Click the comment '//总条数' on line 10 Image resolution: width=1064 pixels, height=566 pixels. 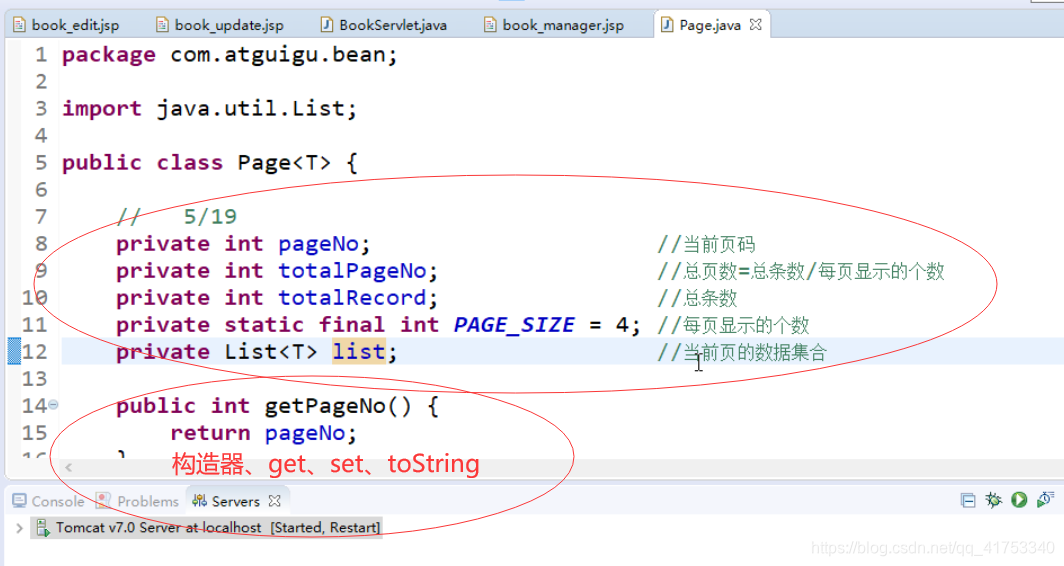pyautogui.click(x=697, y=298)
